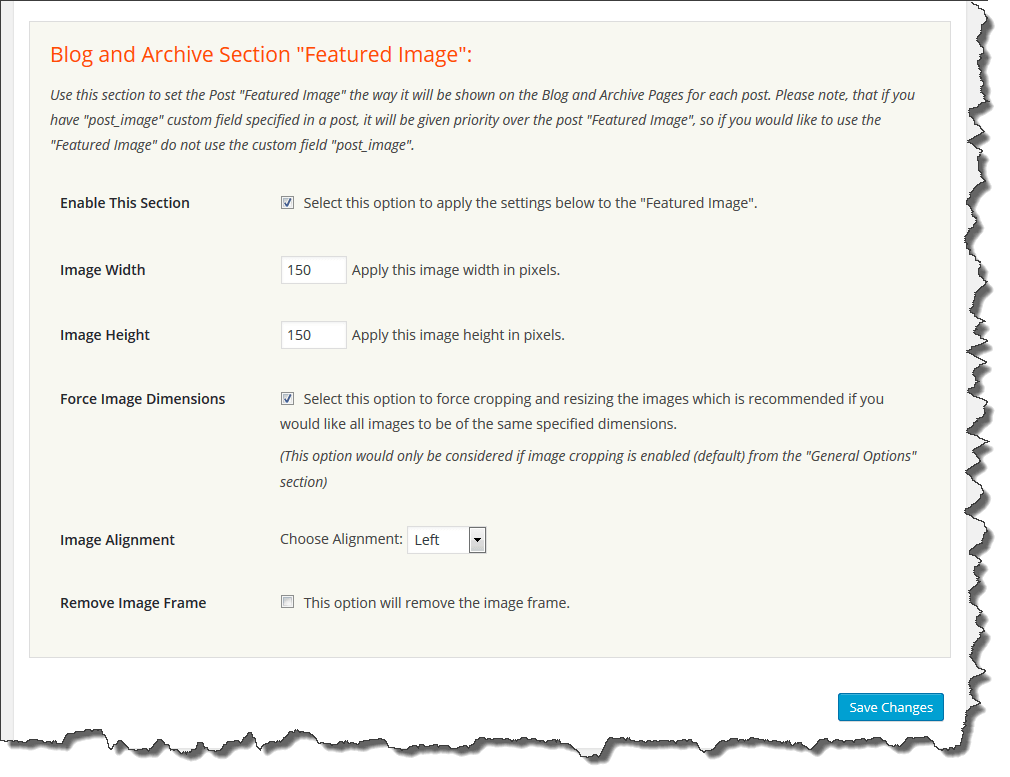
Task: Select the Image Height input box
Action: pyautogui.click(x=313, y=334)
